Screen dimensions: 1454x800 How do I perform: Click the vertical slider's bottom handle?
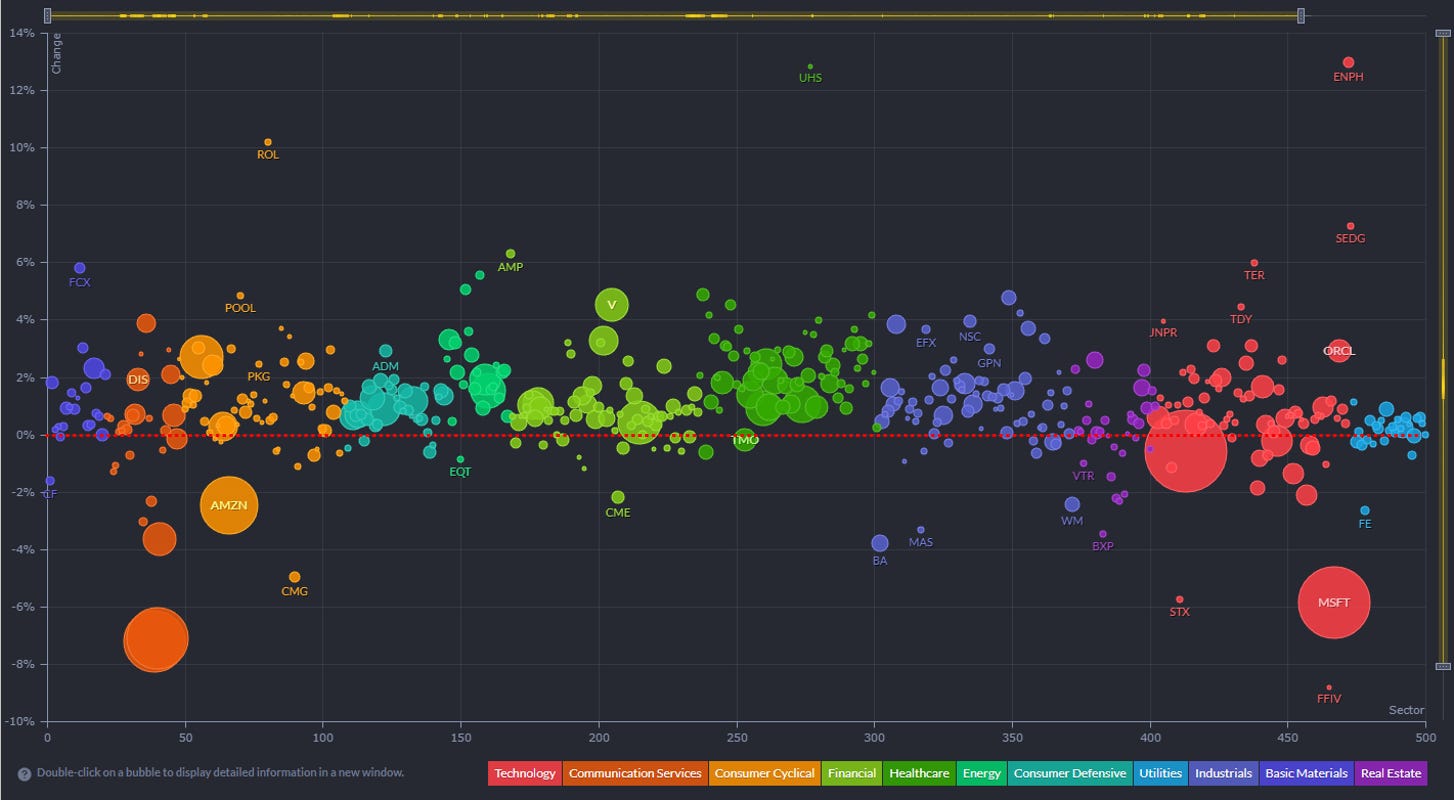click(x=1441, y=666)
